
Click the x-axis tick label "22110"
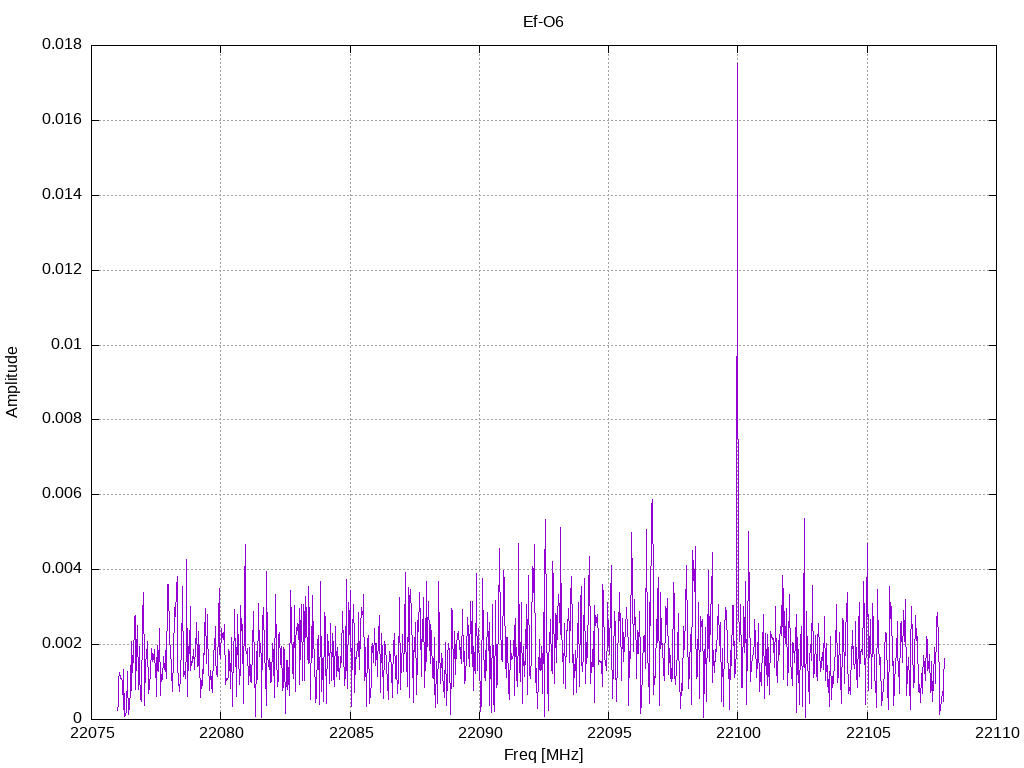pyautogui.click(x=997, y=733)
